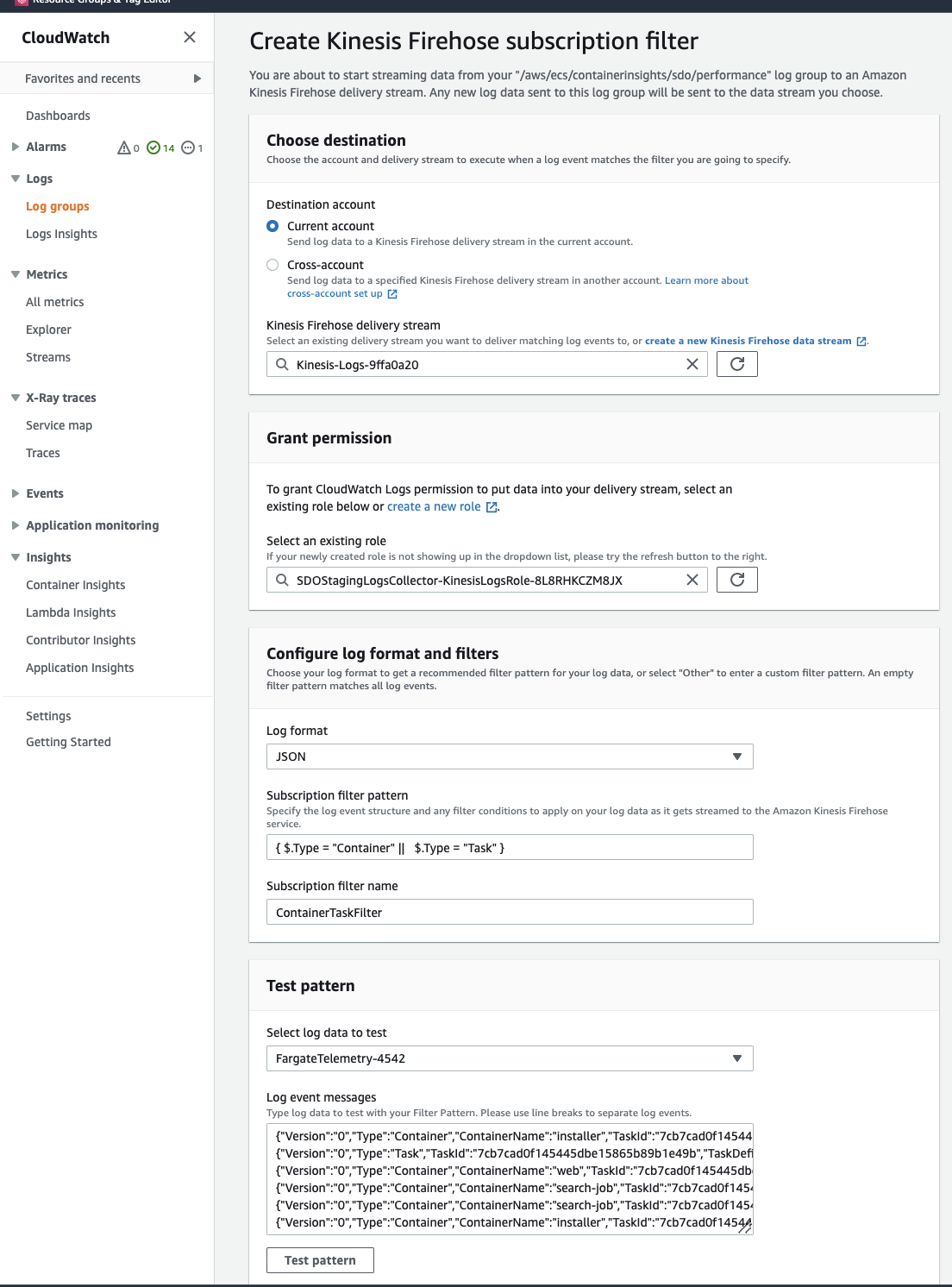Click the search icon in role field
Viewport: 952px width, 1287px height.
[x=282, y=580]
